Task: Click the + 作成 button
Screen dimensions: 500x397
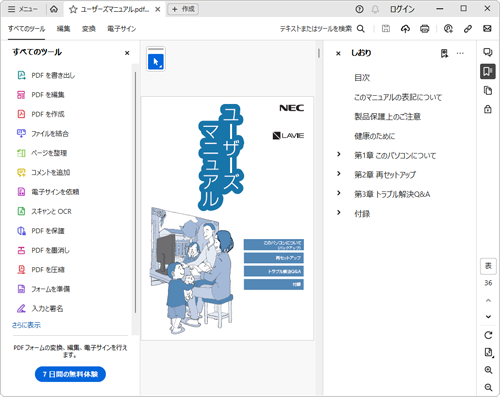Action: coord(183,9)
